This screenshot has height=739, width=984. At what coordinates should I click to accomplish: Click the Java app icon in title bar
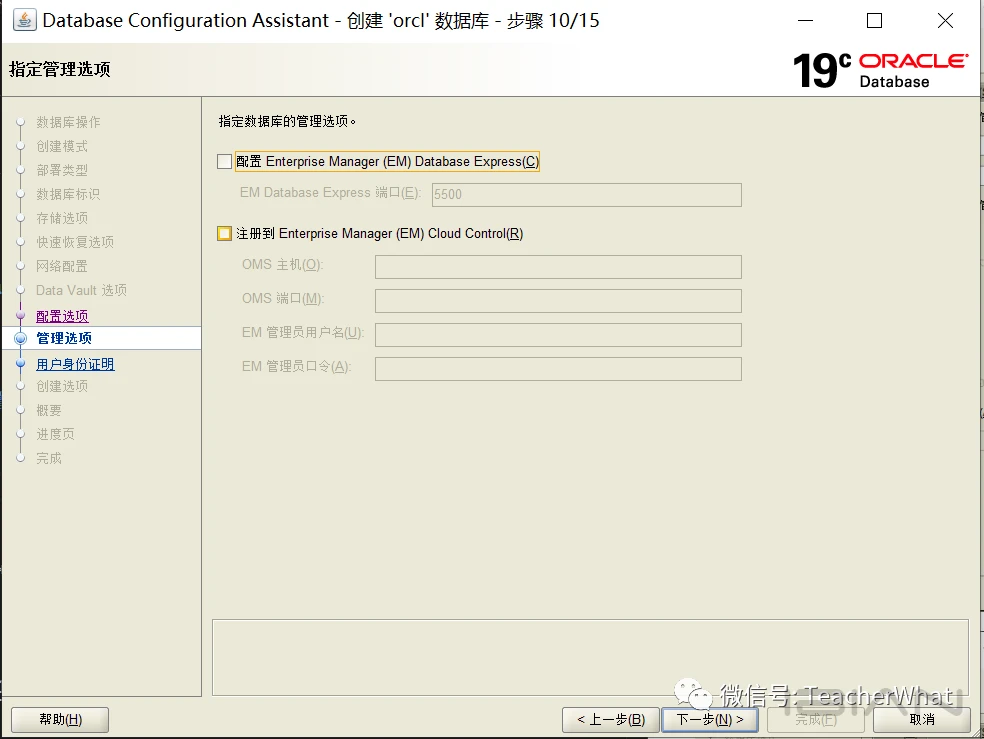click(24, 20)
